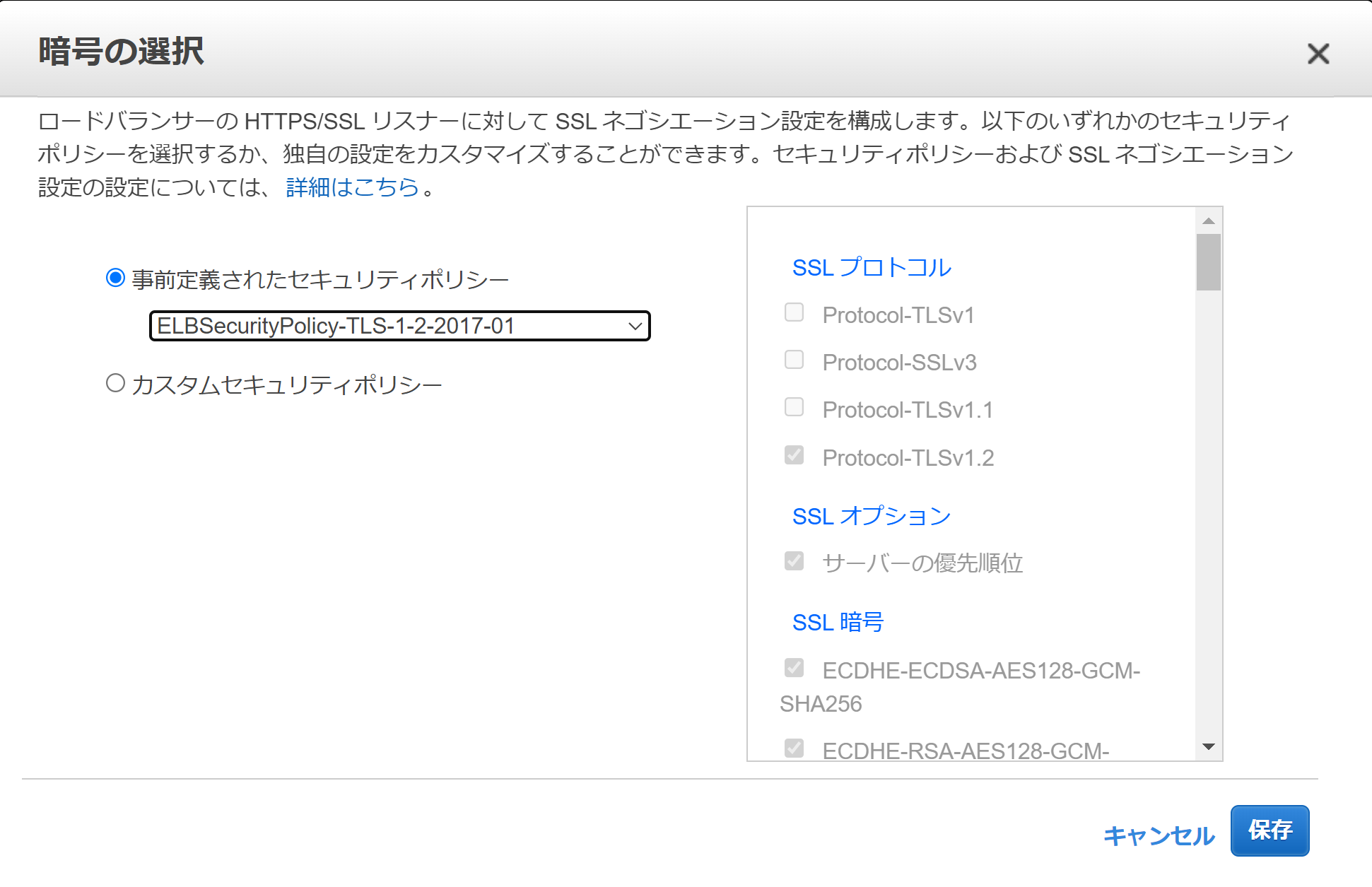
Task: Click the SSL 暗号 section heading
Action: tap(838, 623)
